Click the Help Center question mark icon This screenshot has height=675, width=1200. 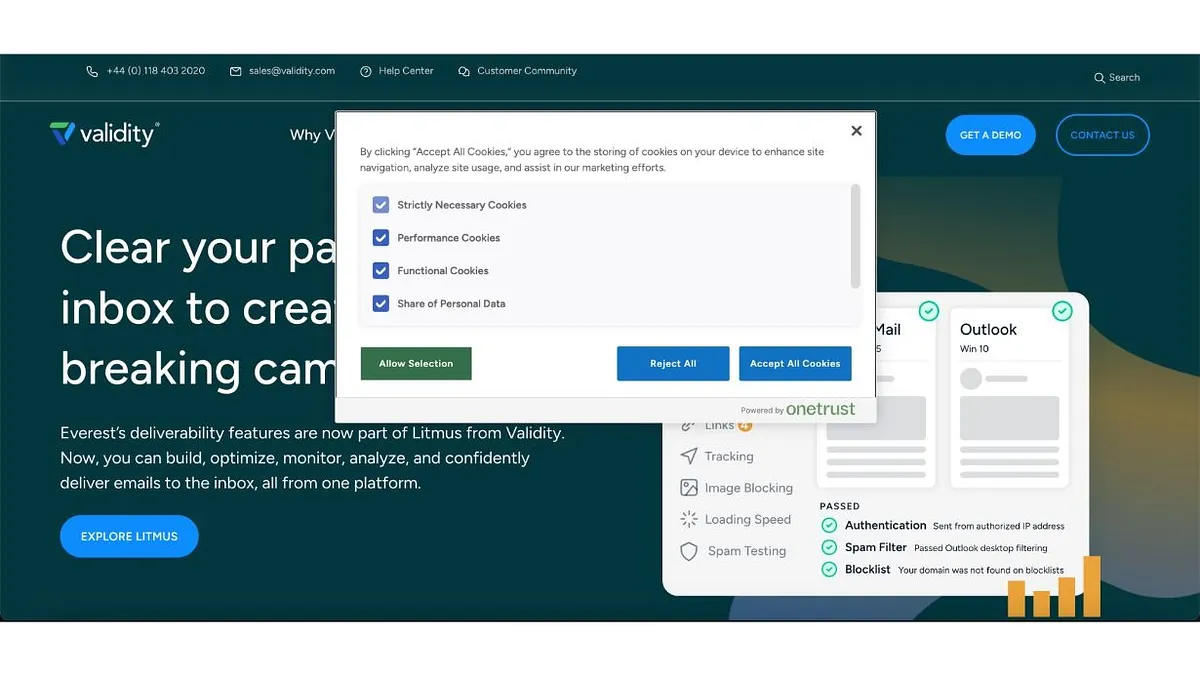coord(366,72)
